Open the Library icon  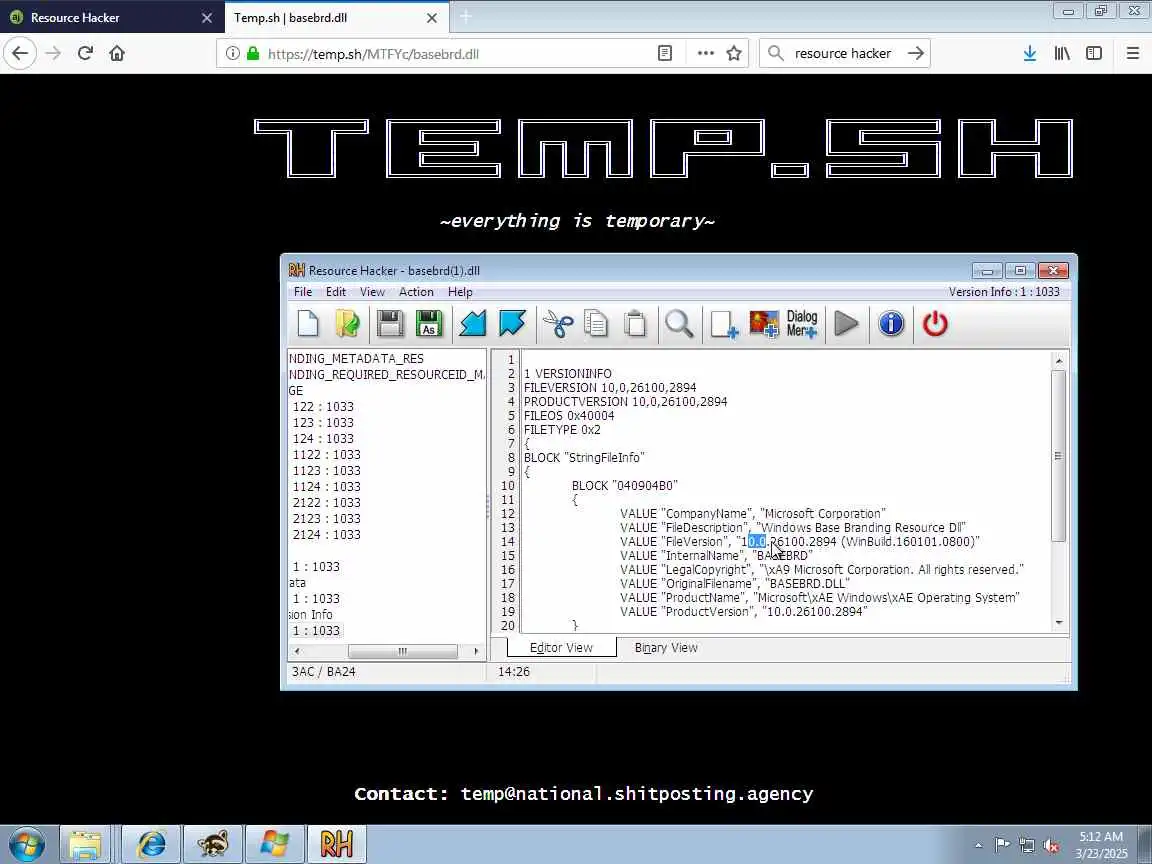pyautogui.click(x=1062, y=53)
